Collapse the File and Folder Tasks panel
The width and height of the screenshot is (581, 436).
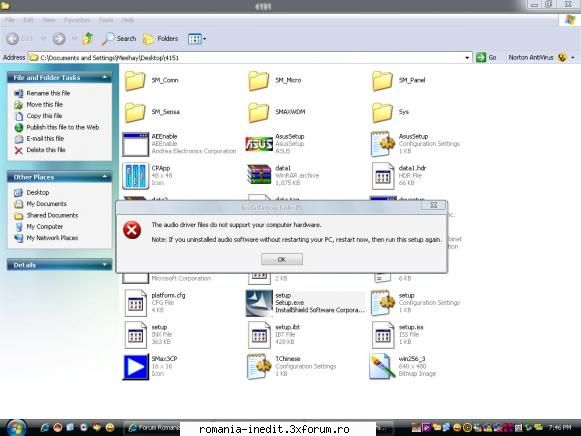point(104,77)
